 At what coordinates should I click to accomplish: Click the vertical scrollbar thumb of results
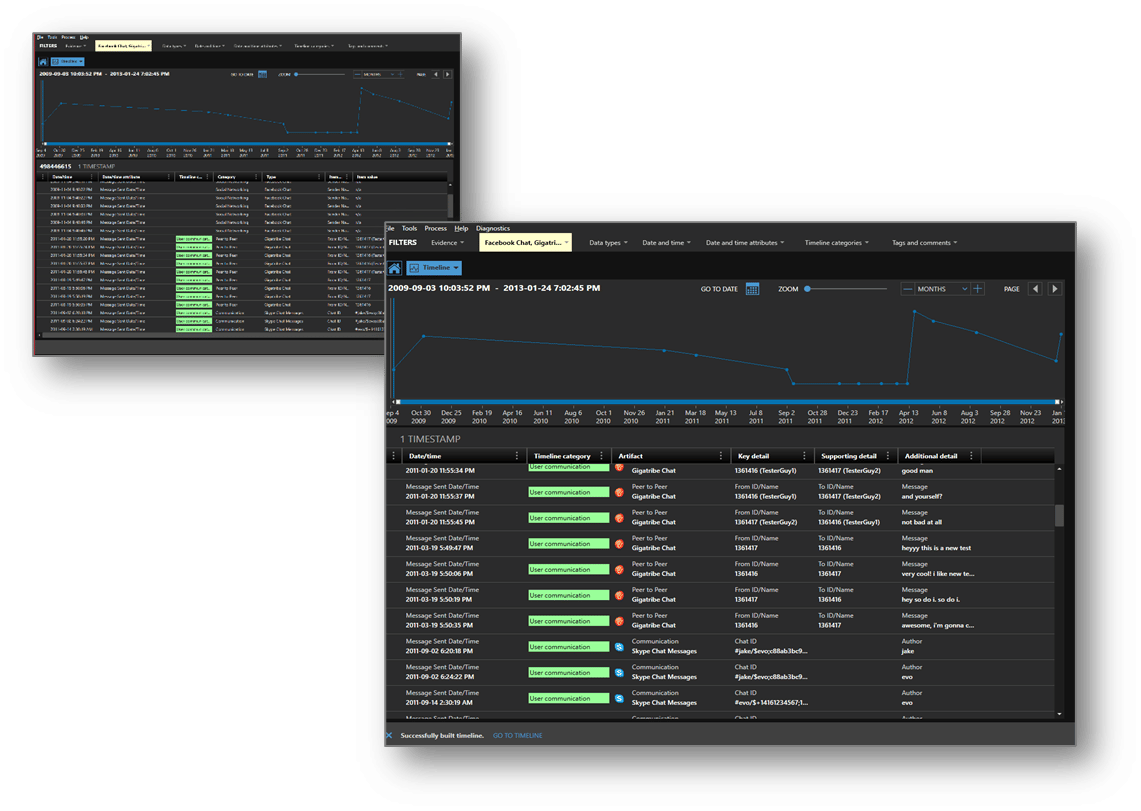(x=1059, y=515)
